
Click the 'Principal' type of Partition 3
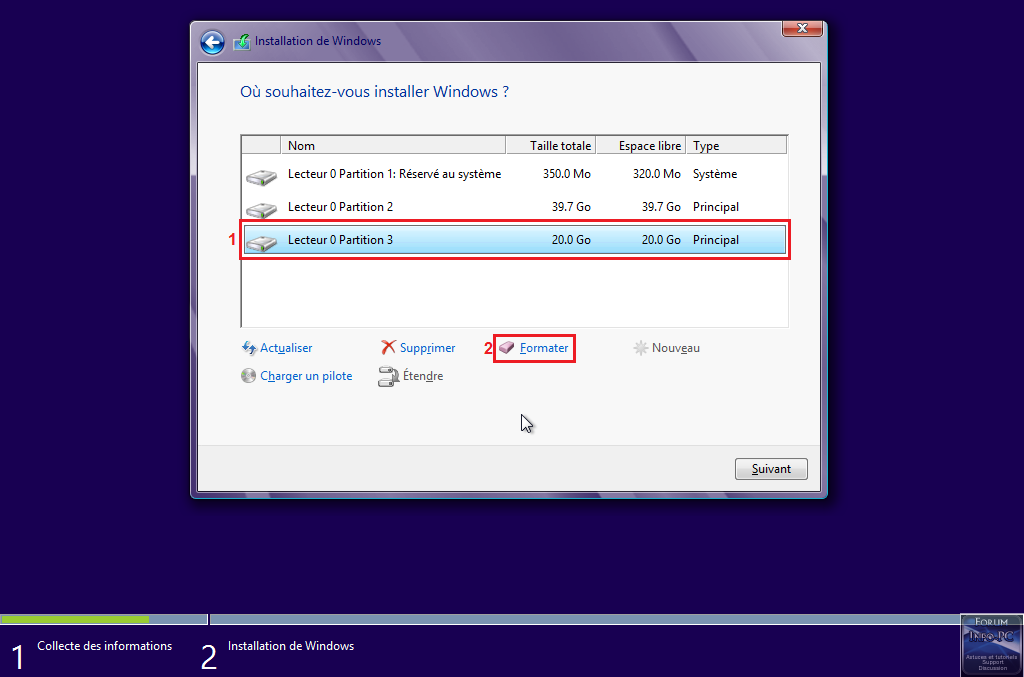coord(716,240)
